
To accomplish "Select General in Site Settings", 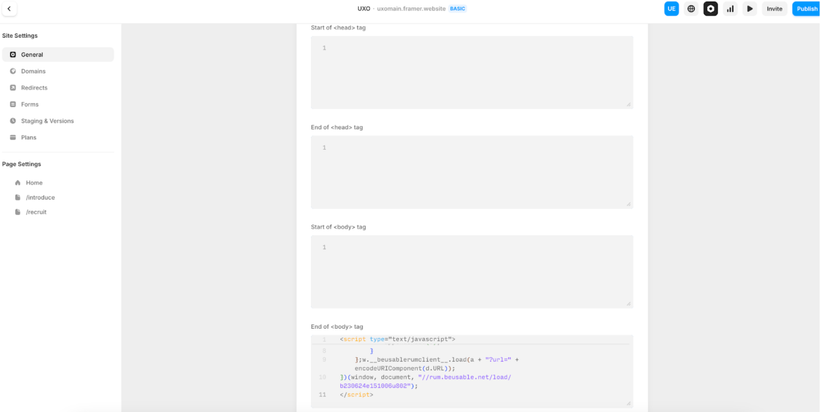I will tap(32, 55).
